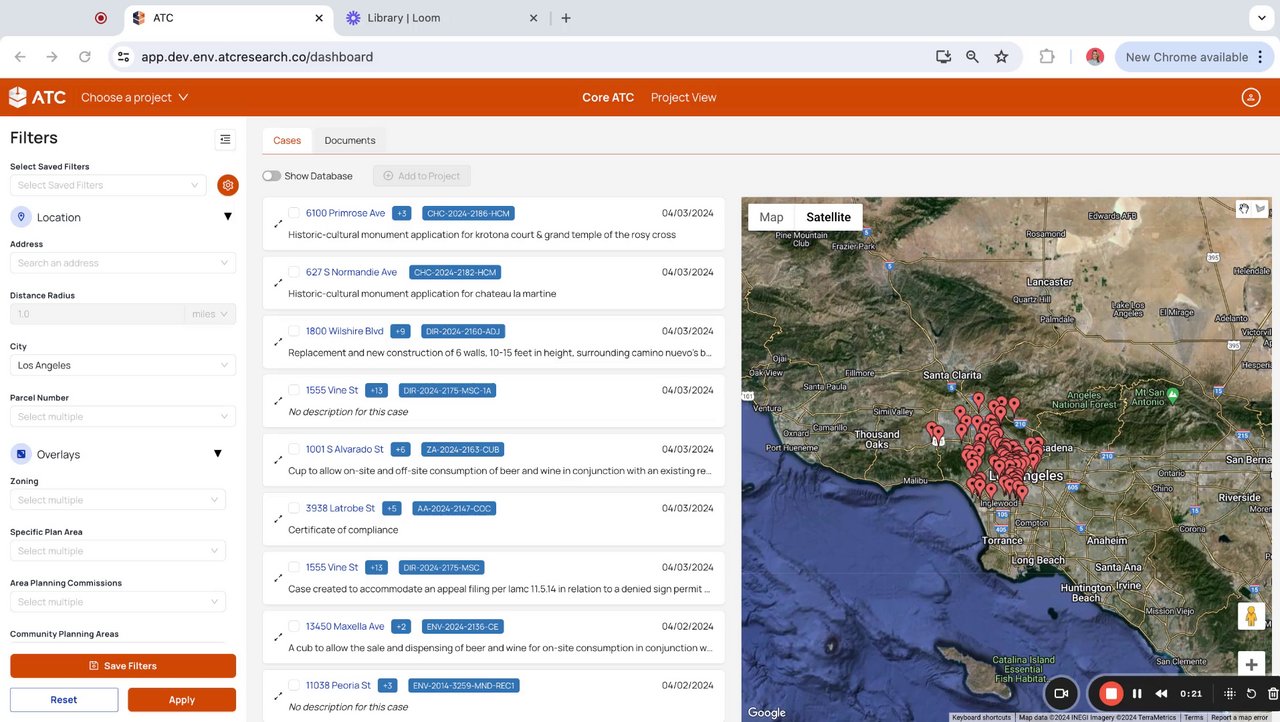1280x722 pixels.
Task: Check the 6100 Primrose Ave case checkbox
Action: tap(294, 213)
